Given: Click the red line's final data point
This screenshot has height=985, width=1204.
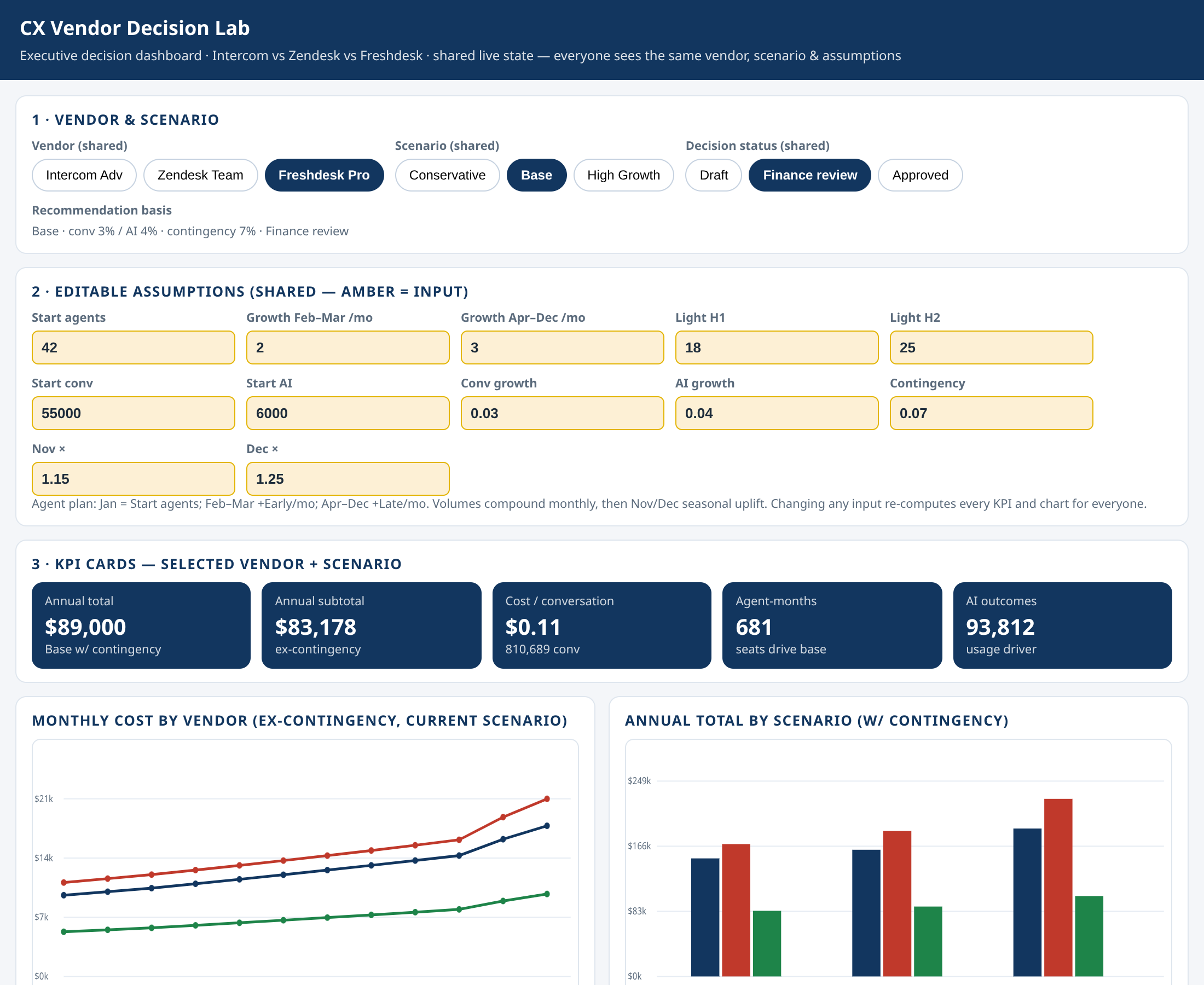Looking at the screenshot, I should 547,799.
